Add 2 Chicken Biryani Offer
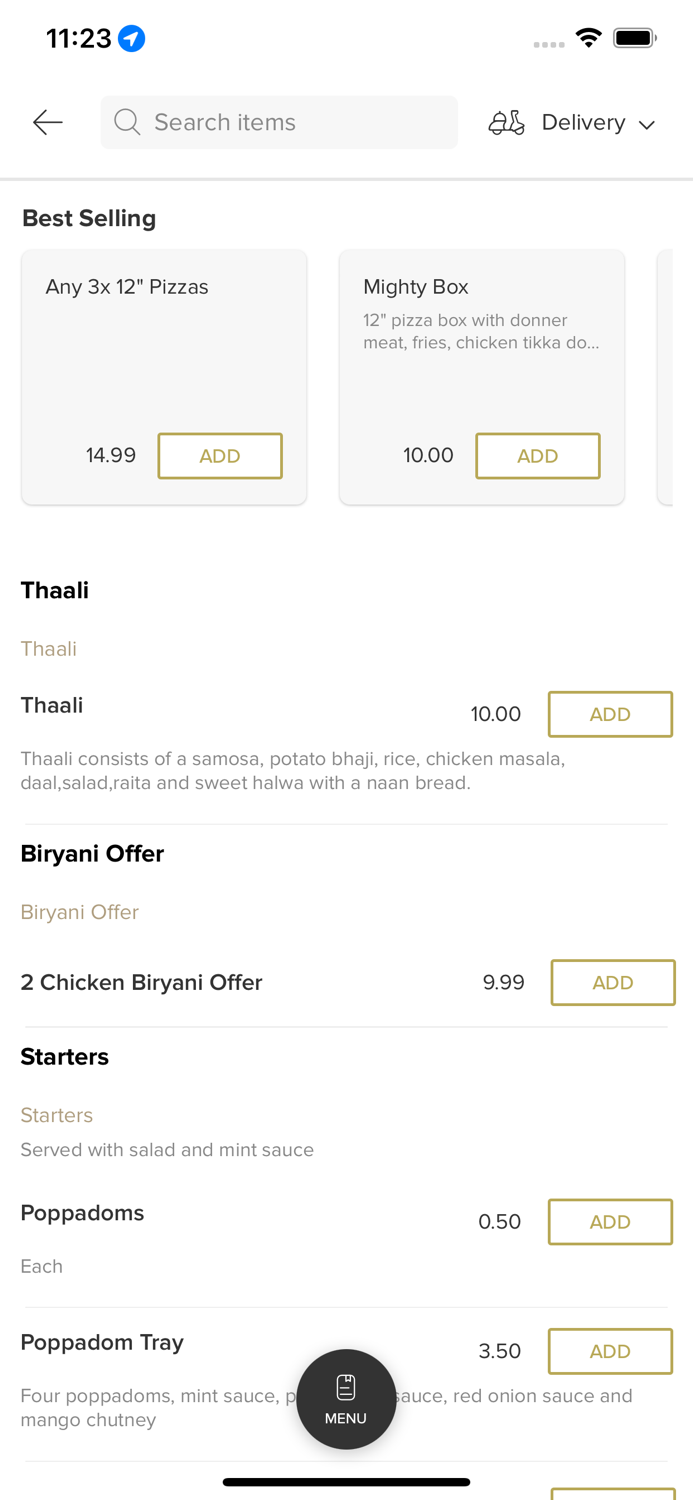 [612, 983]
